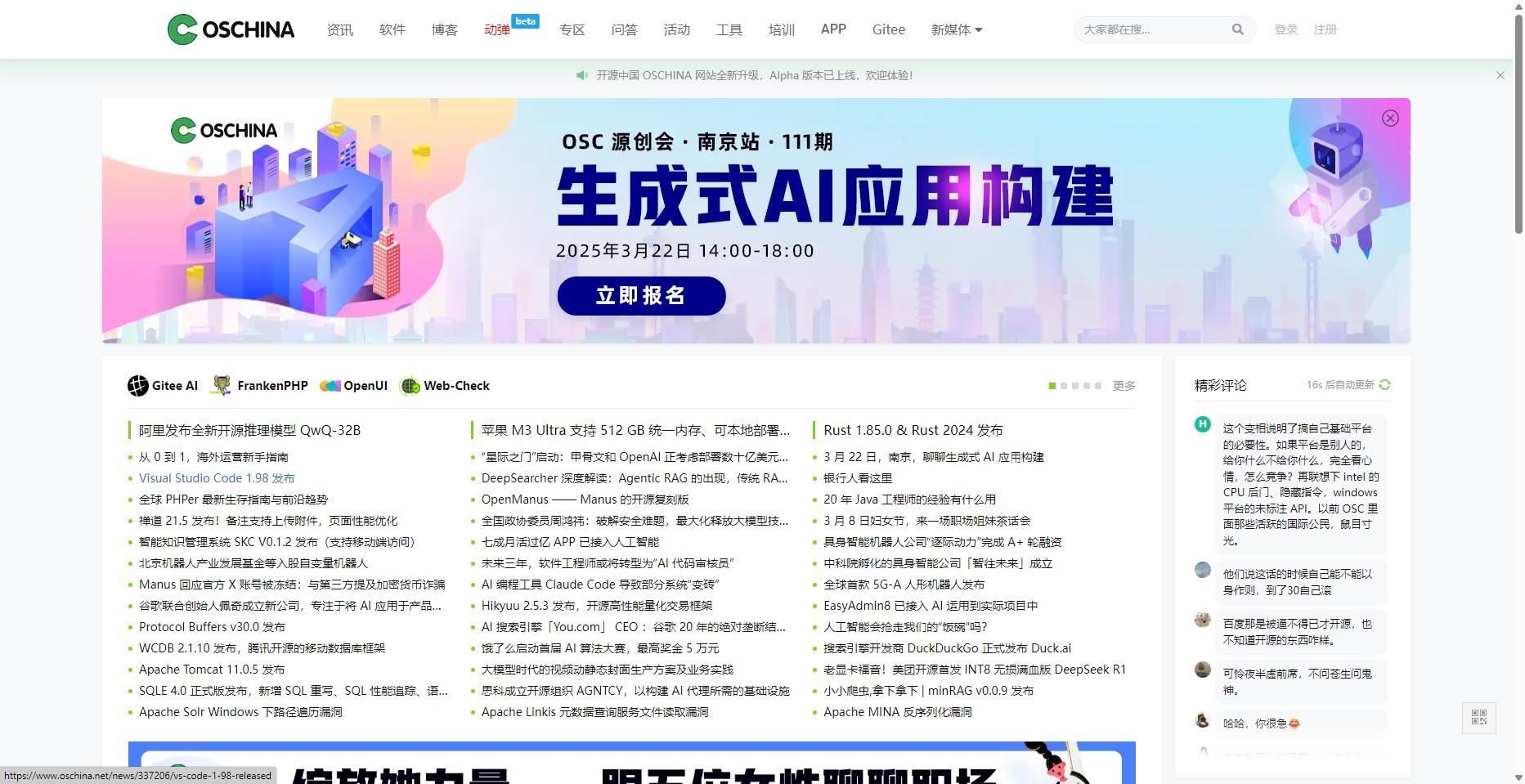The width and height of the screenshot is (1525, 784).
Task: Open Apache MINA 反序列化漏洞 article
Action: 897,712
